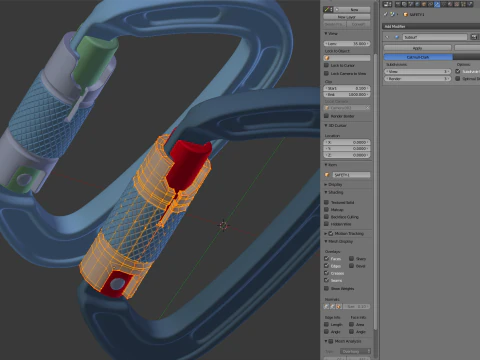
Task: Toggle the Motion Tracking panel checkbox
Action: coord(331,233)
